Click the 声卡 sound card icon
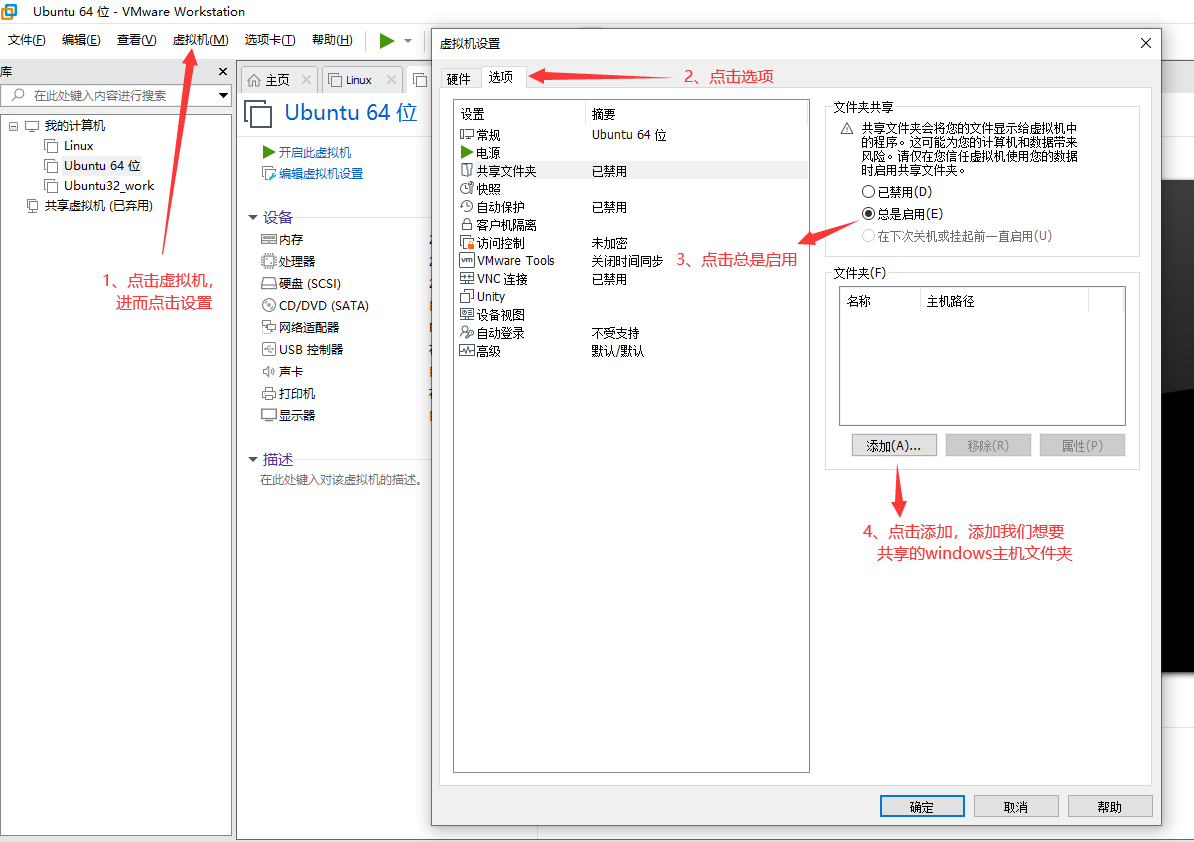 click(x=268, y=371)
